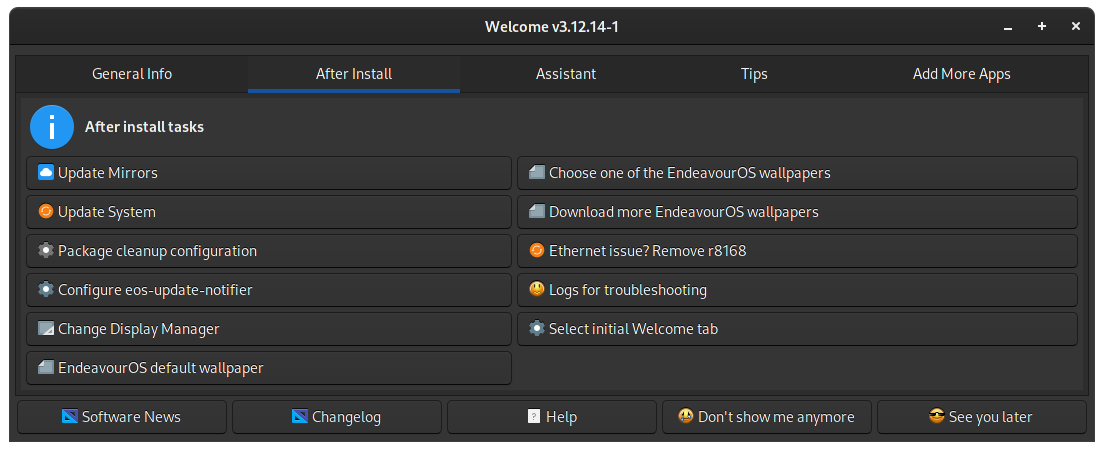Click the After install tasks heading text
The height and width of the screenshot is (451, 1104).
point(144,127)
